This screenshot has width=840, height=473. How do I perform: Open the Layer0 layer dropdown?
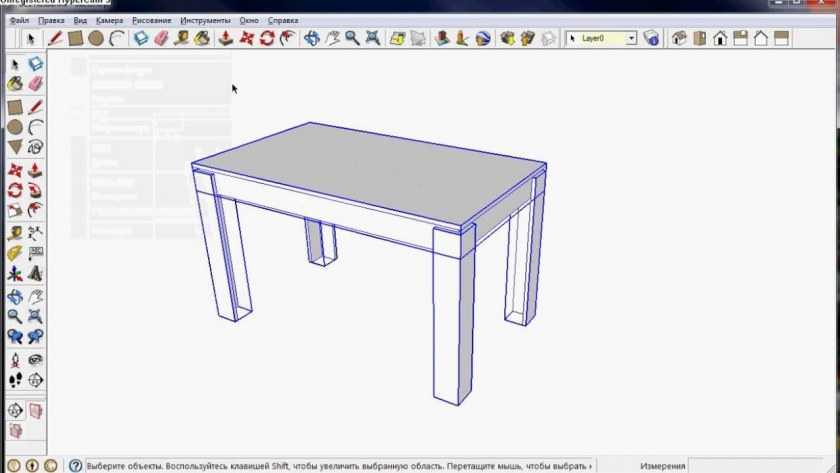tap(631, 39)
